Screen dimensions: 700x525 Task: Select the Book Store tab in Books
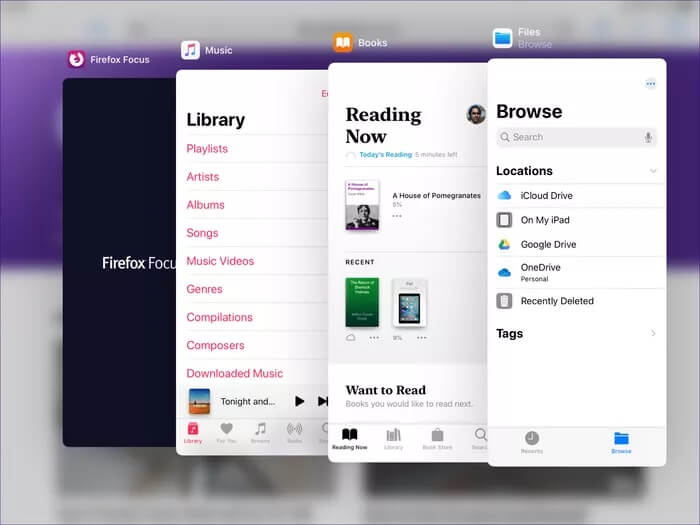[x=437, y=439]
